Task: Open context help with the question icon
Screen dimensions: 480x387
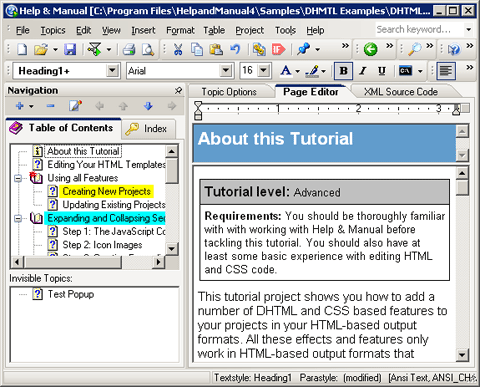Action: point(453,49)
